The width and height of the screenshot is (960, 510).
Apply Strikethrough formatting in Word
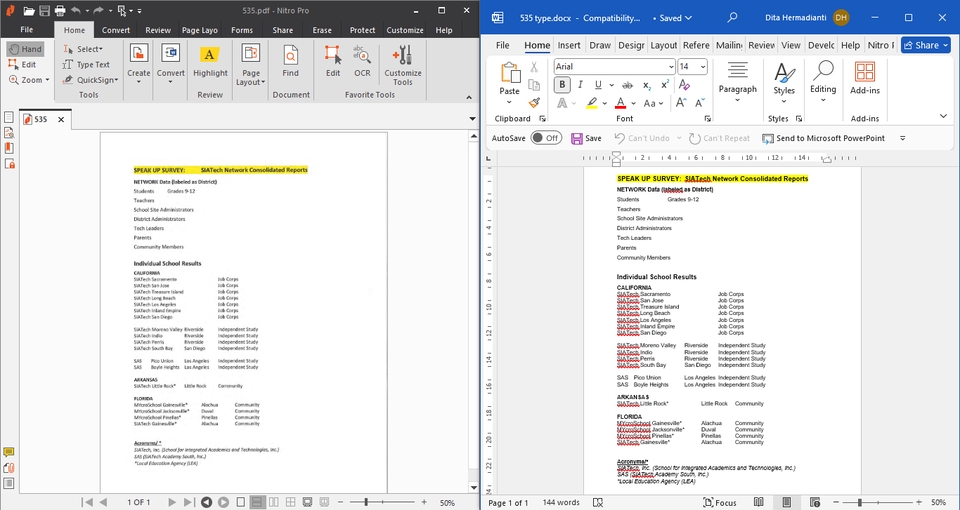coord(627,85)
